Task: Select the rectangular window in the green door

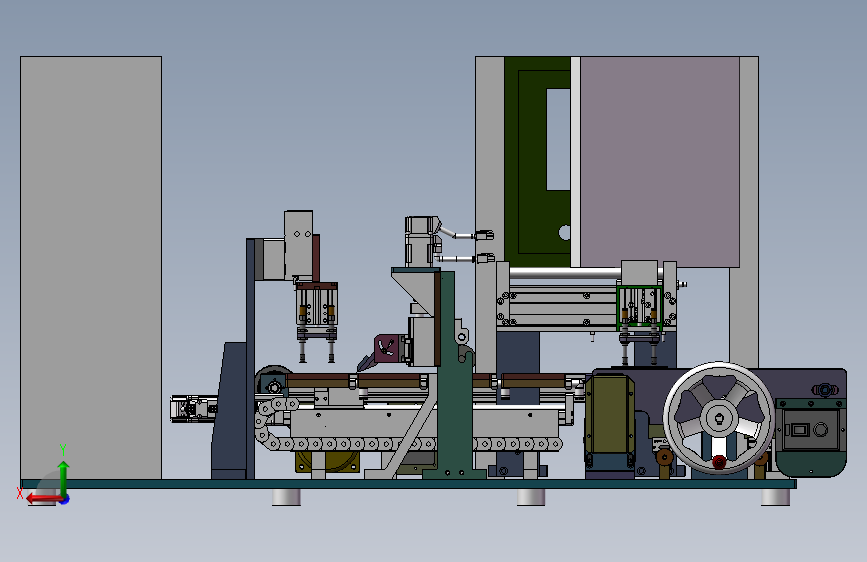Action: point(558,139)
